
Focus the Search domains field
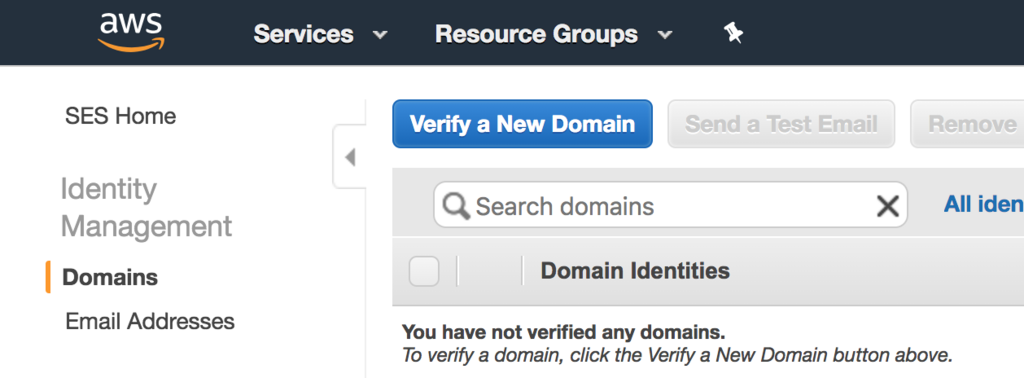point(671,205)
